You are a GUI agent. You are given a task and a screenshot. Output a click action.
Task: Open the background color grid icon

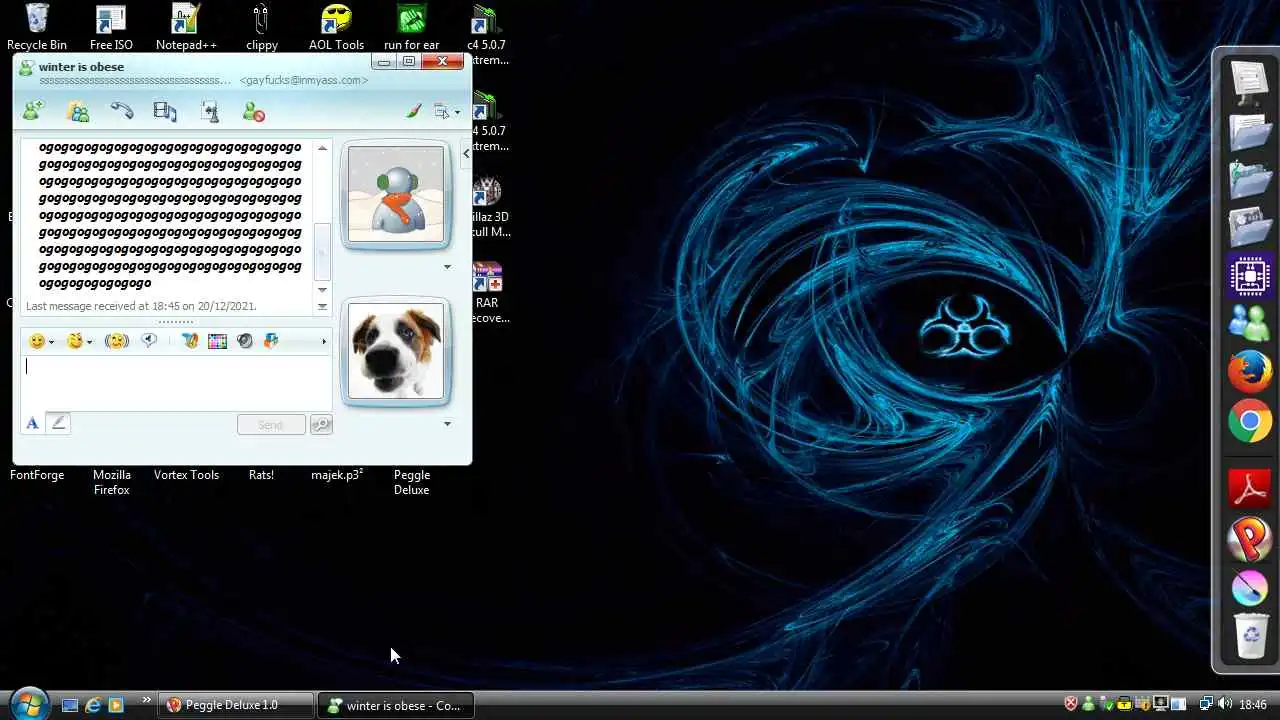[x=217, y=341]
